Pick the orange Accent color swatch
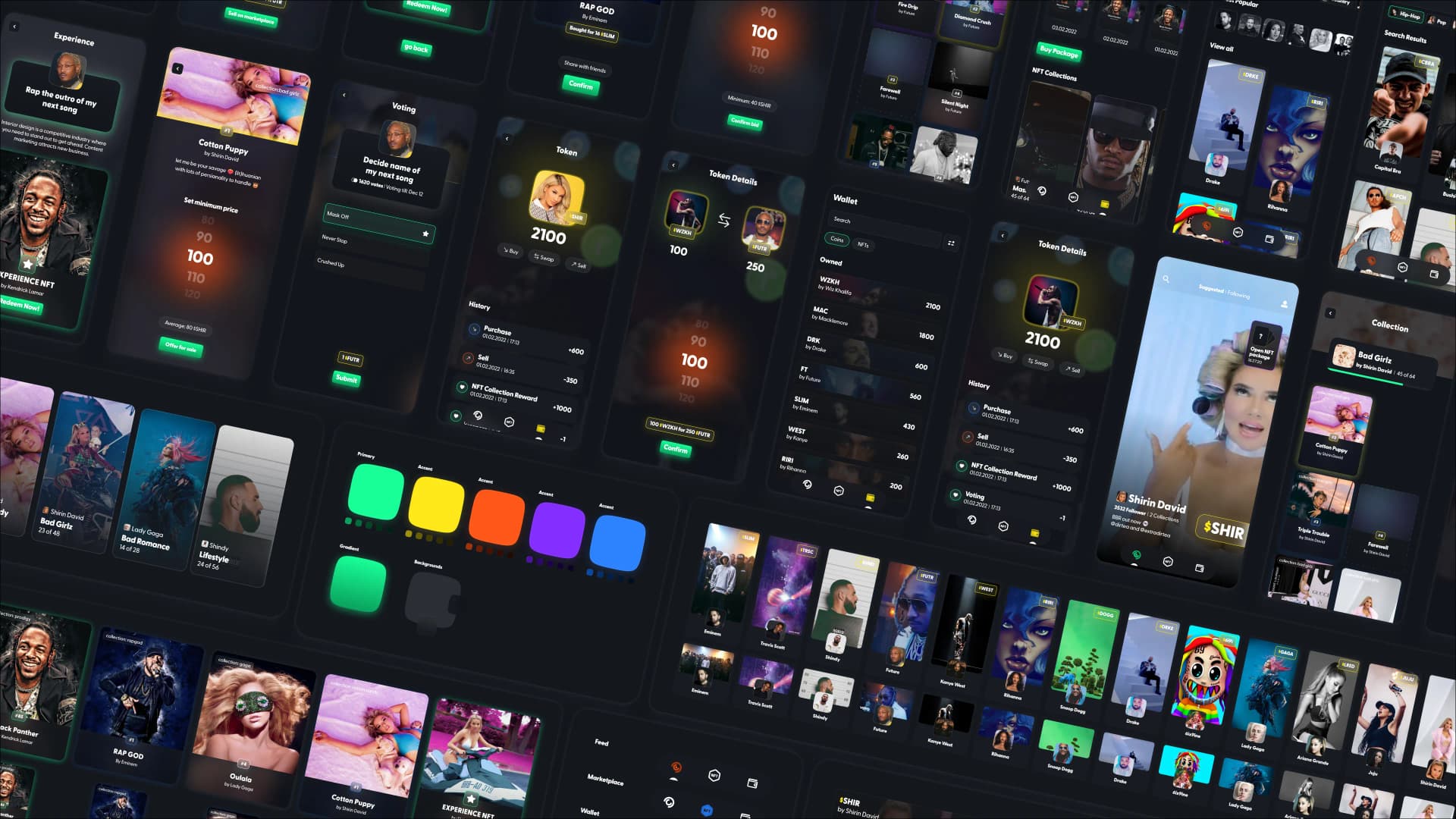Screen dimensions: 1456x819 497,518
